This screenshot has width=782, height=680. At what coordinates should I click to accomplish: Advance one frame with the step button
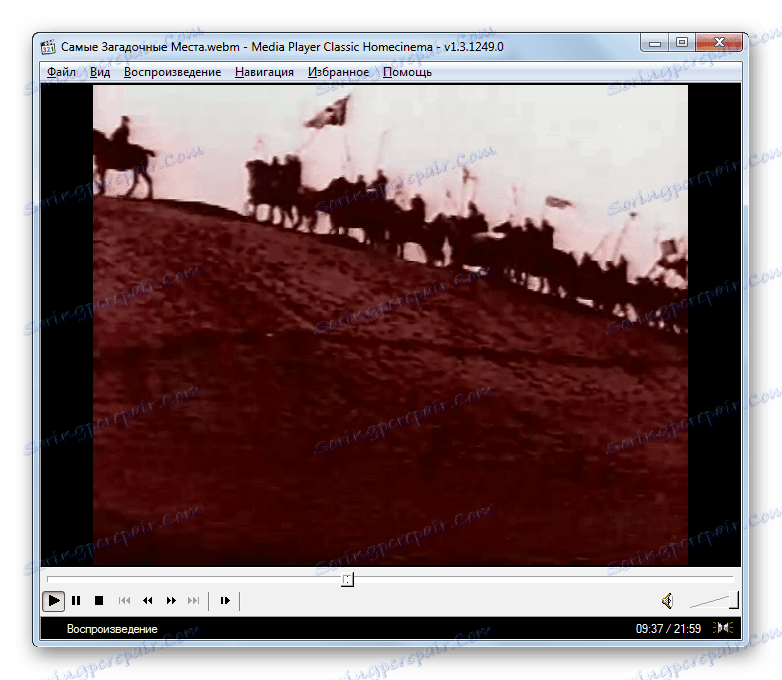(x=225, y=600)
